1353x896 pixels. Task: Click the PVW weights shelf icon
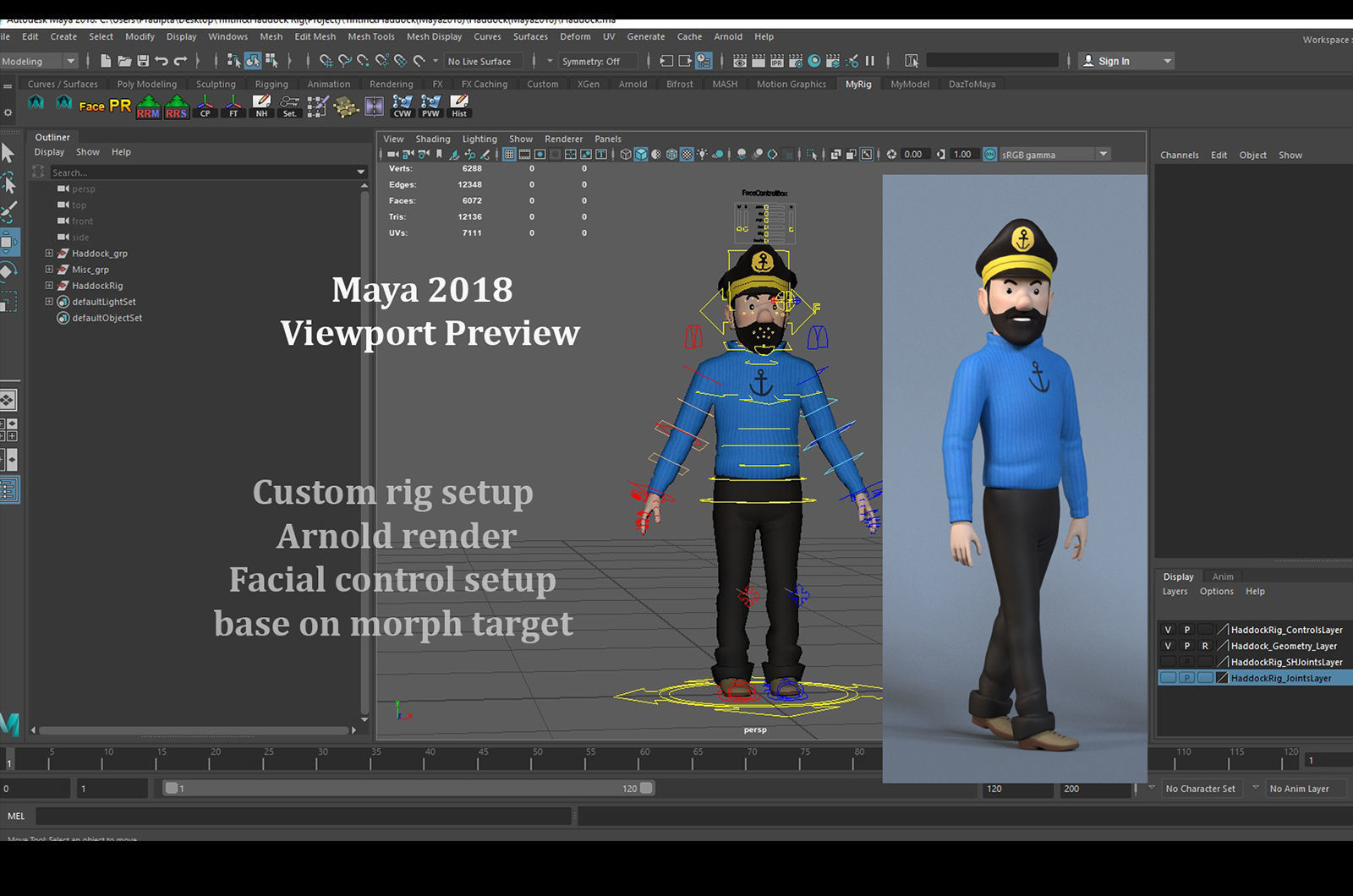(x=430, y=107)
